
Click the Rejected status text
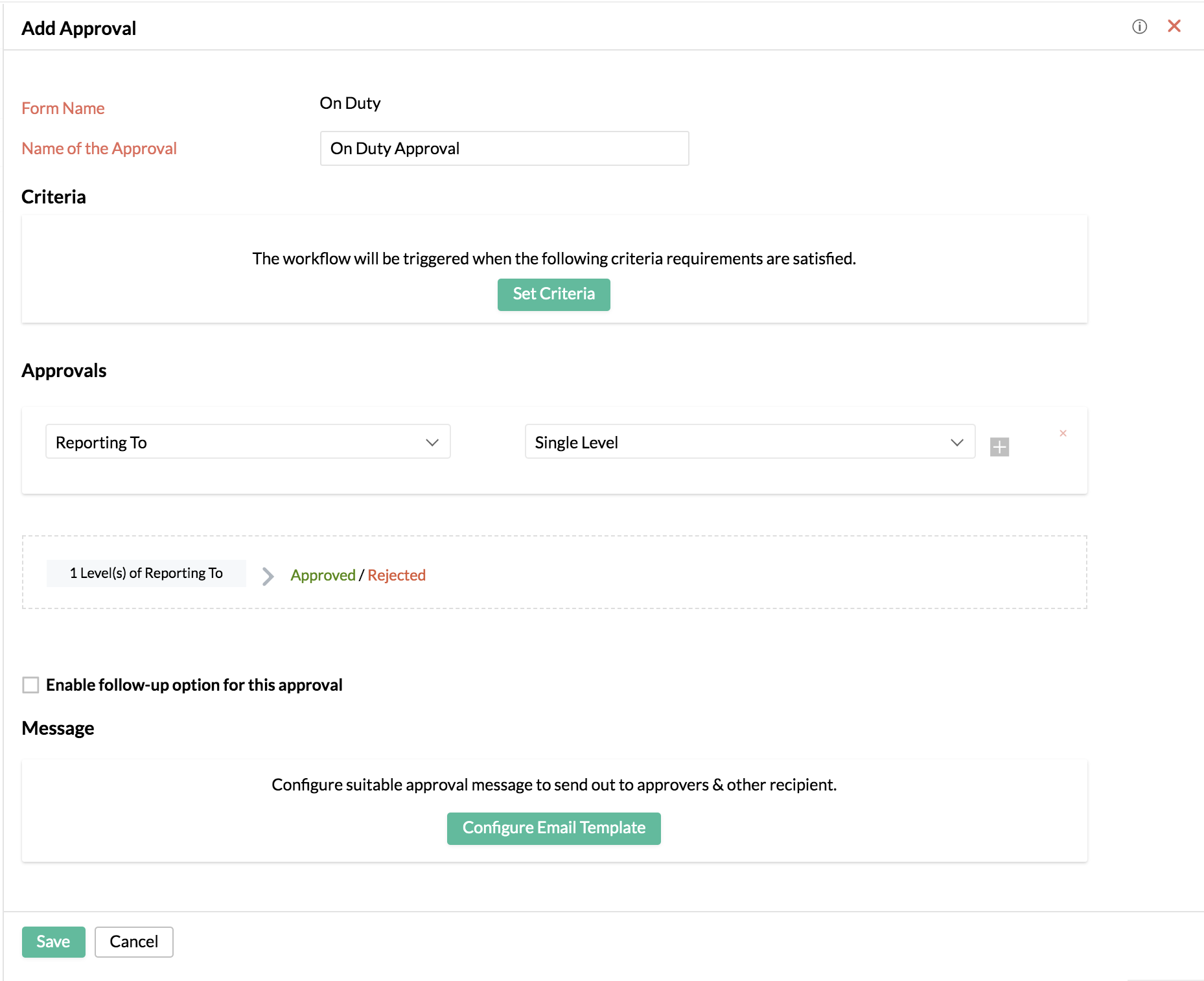pos(396,575)
